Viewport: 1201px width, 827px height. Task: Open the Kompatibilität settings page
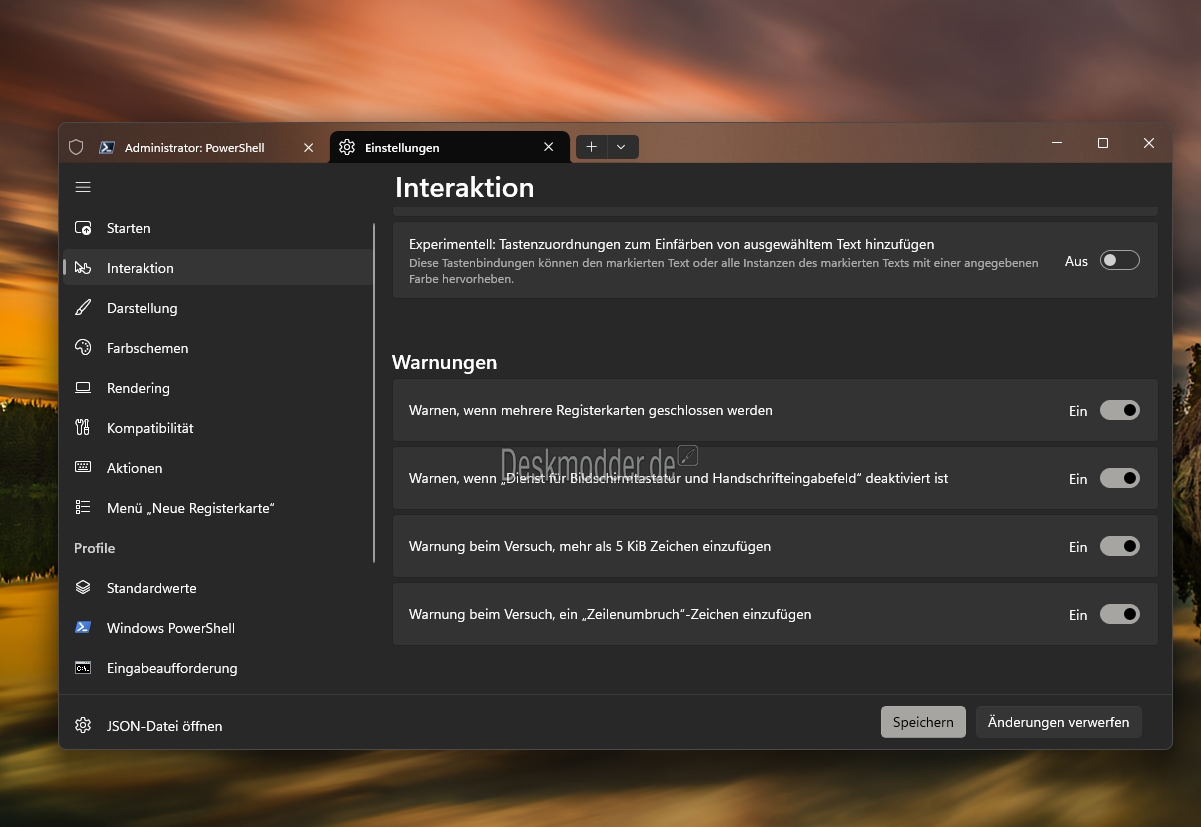click(x=217, y=428)
